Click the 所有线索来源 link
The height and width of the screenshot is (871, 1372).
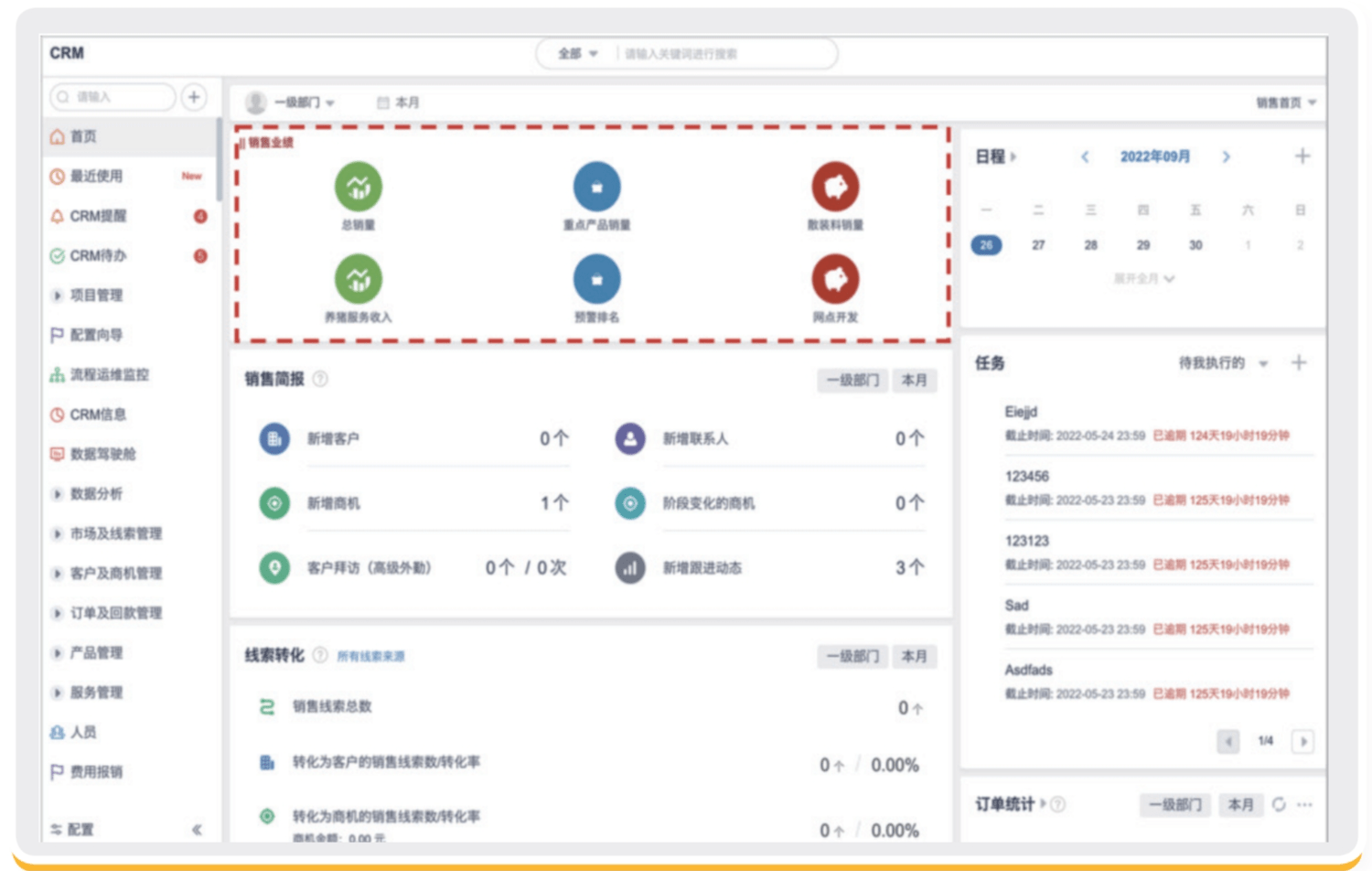tap(370, 656)
